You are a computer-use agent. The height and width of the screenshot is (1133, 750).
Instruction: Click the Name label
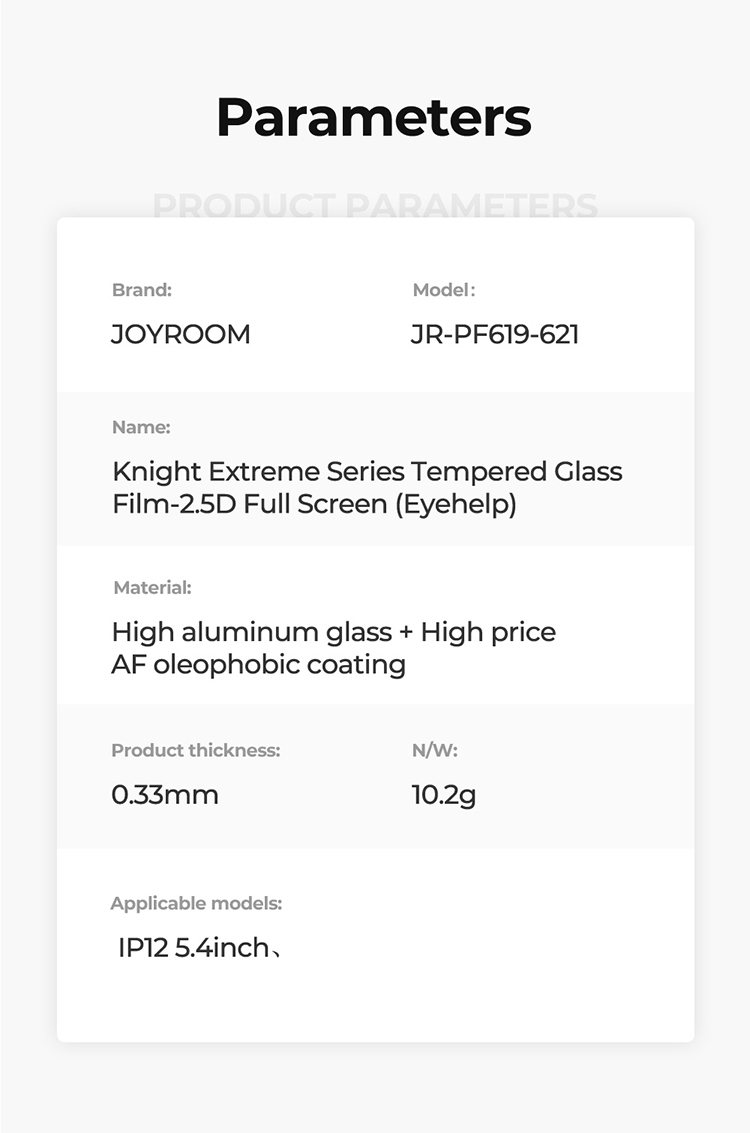tap(141, 427)
